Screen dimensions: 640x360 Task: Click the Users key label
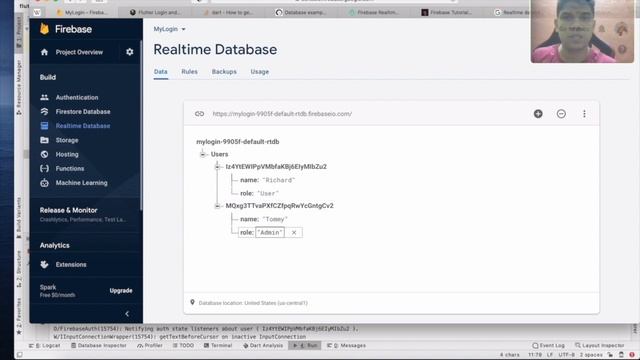(x=219, y=154)
